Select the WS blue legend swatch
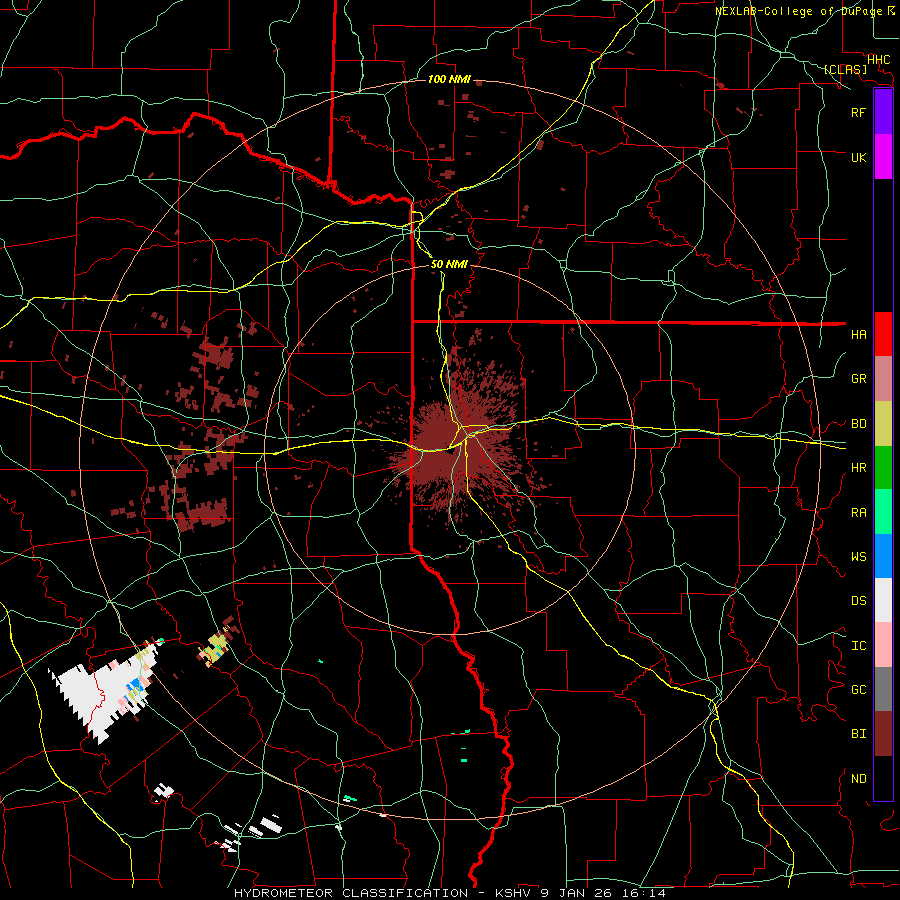The width and height of the screenshot is (900, 900). (883, 556)
